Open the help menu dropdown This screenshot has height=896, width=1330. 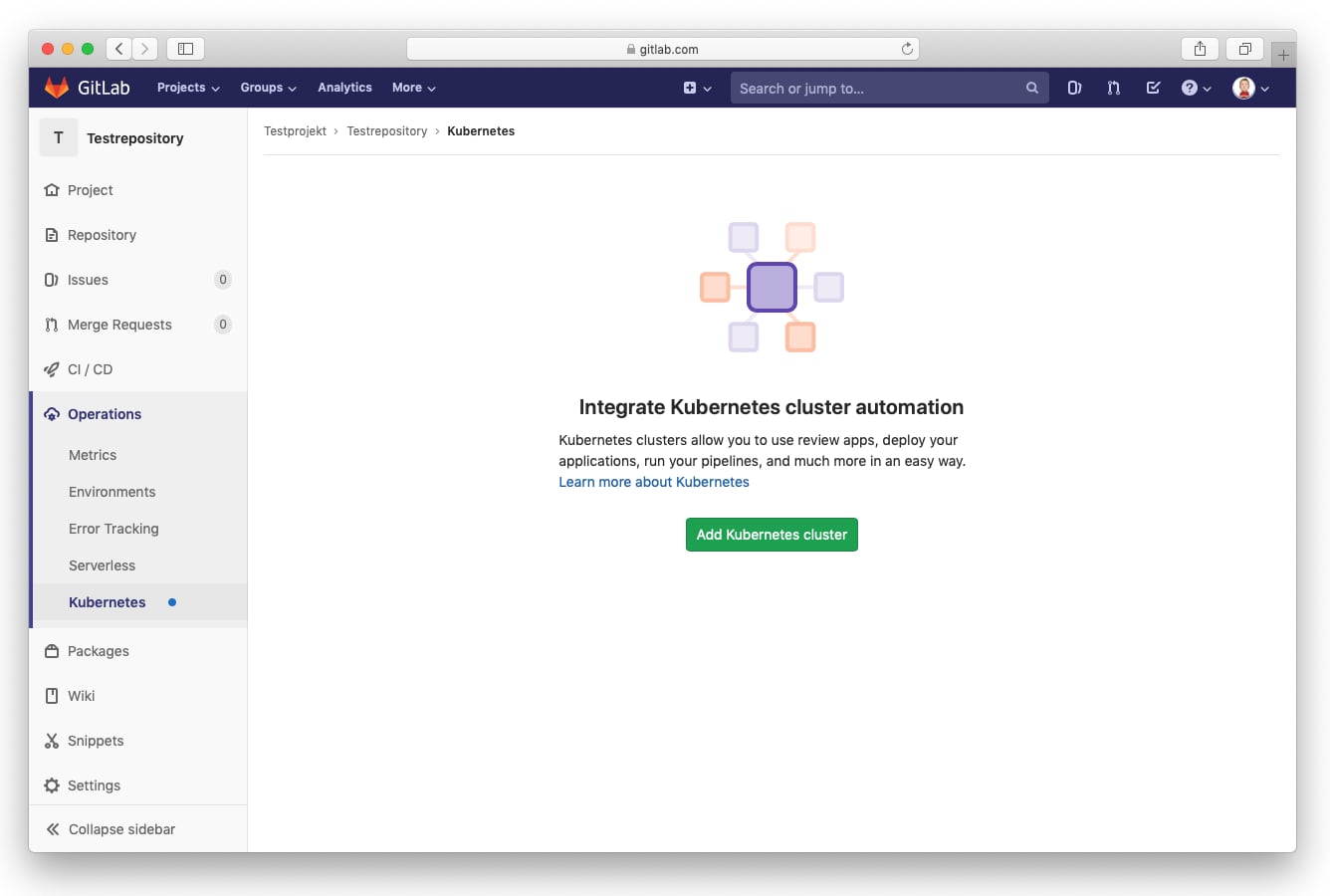(x=1196, y=88)
